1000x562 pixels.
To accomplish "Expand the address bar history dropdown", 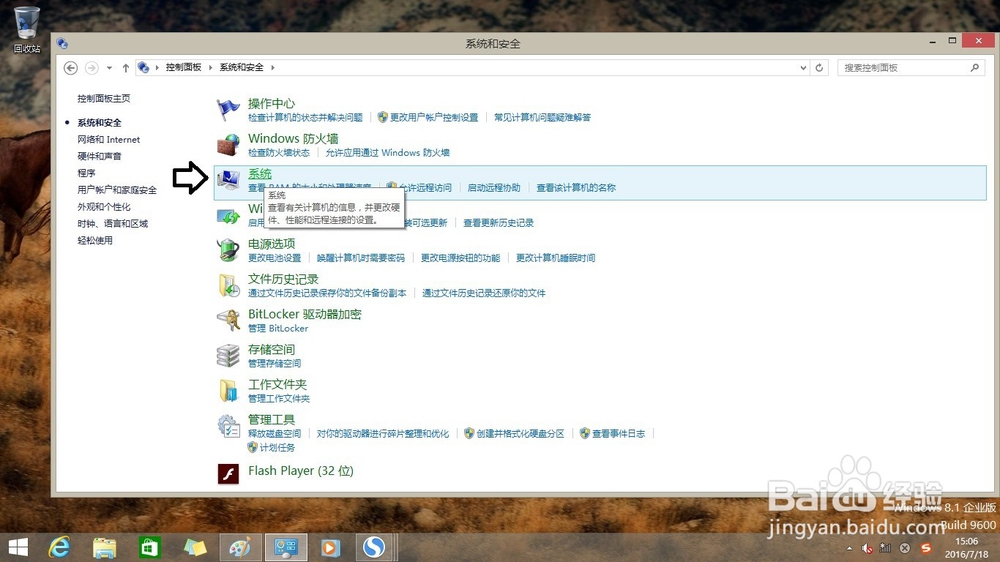I will pos(803,68).
